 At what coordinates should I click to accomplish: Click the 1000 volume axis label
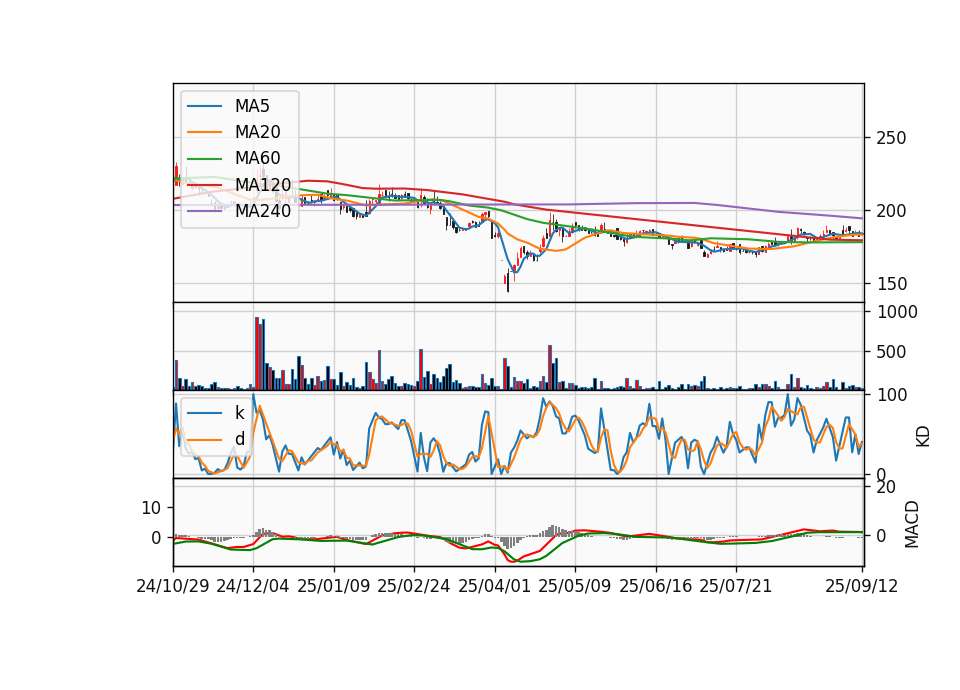[x=898, y=312]
